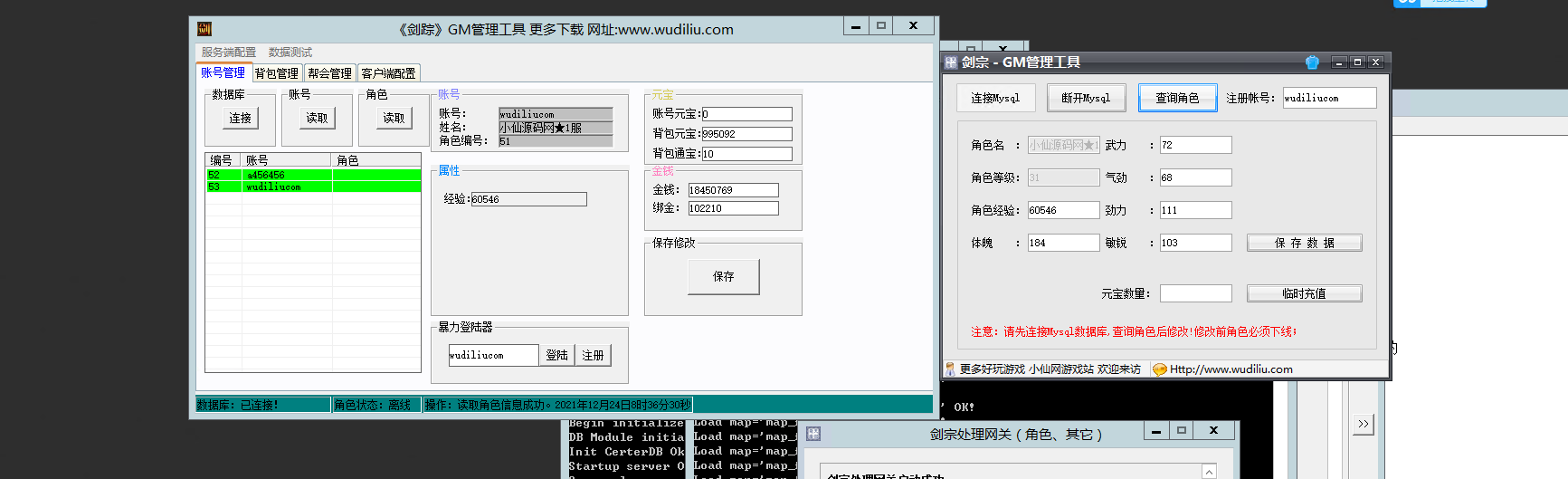Click the 背包元宝 field showing 995092
Image resolution: width=1568 pixels, height=479 pixels.
coord(746,134)
